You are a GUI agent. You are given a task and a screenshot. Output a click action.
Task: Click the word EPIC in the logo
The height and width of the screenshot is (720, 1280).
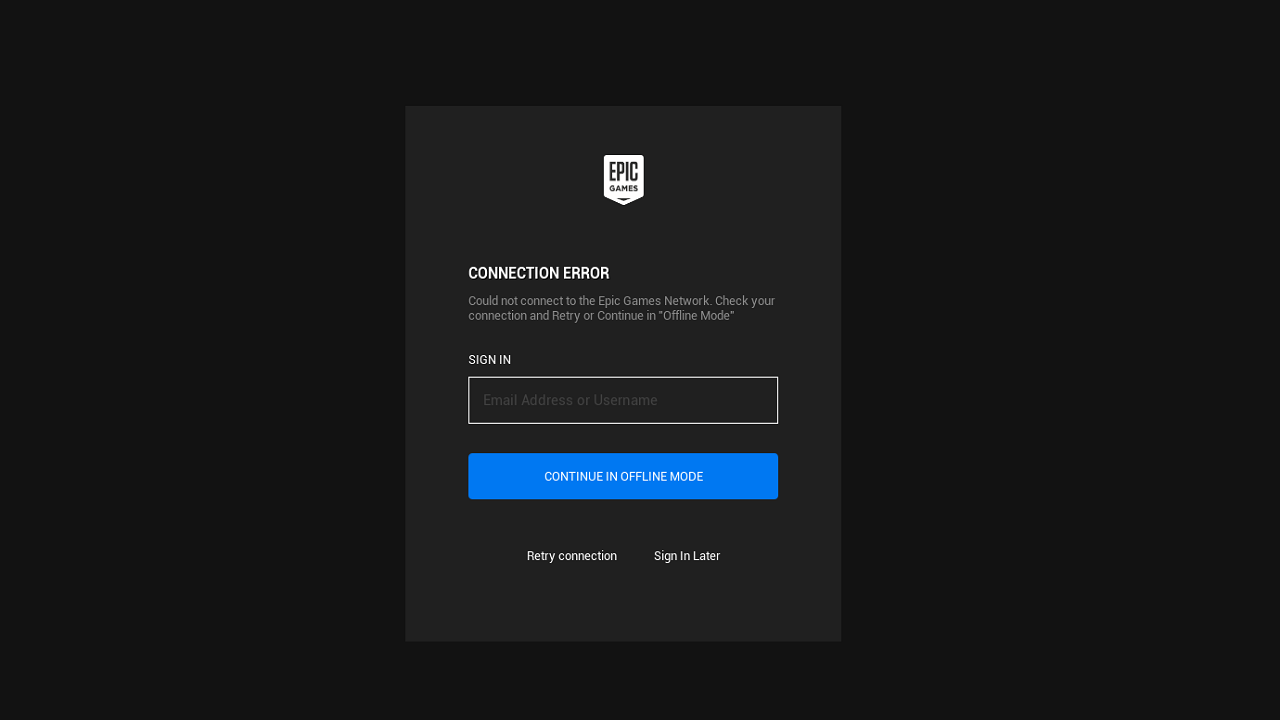pyautogui.click(x=623, y=171)
